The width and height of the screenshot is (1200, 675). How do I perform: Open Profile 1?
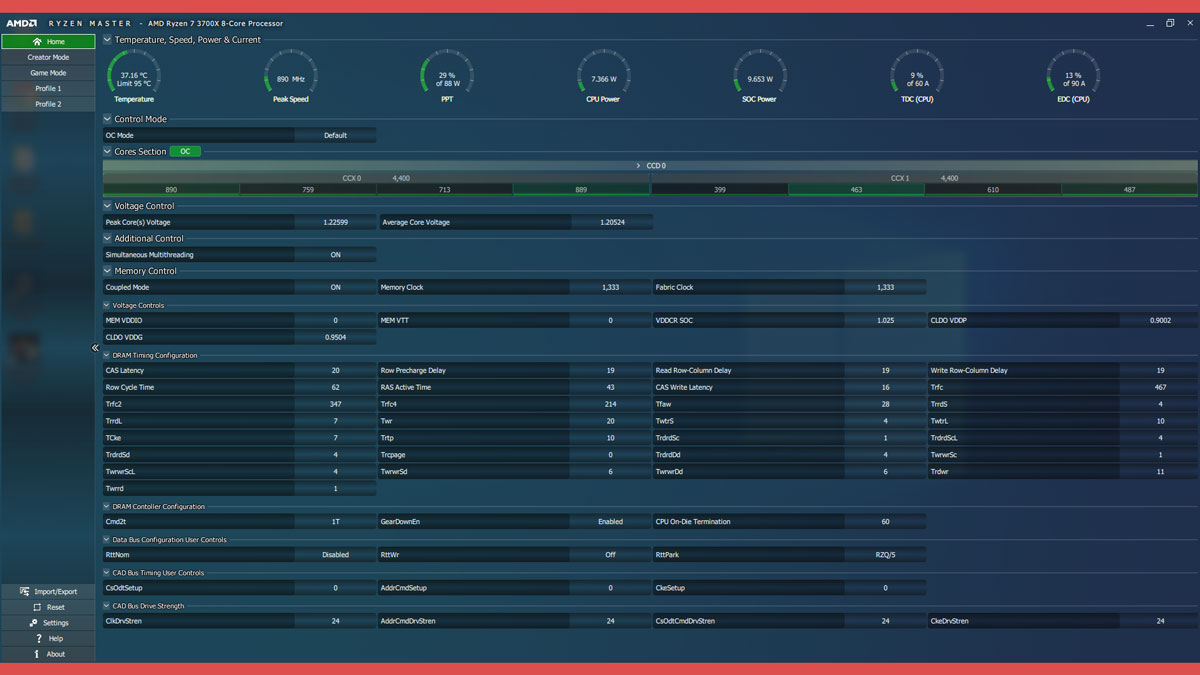pyautogui.click(x=48, y=88)
